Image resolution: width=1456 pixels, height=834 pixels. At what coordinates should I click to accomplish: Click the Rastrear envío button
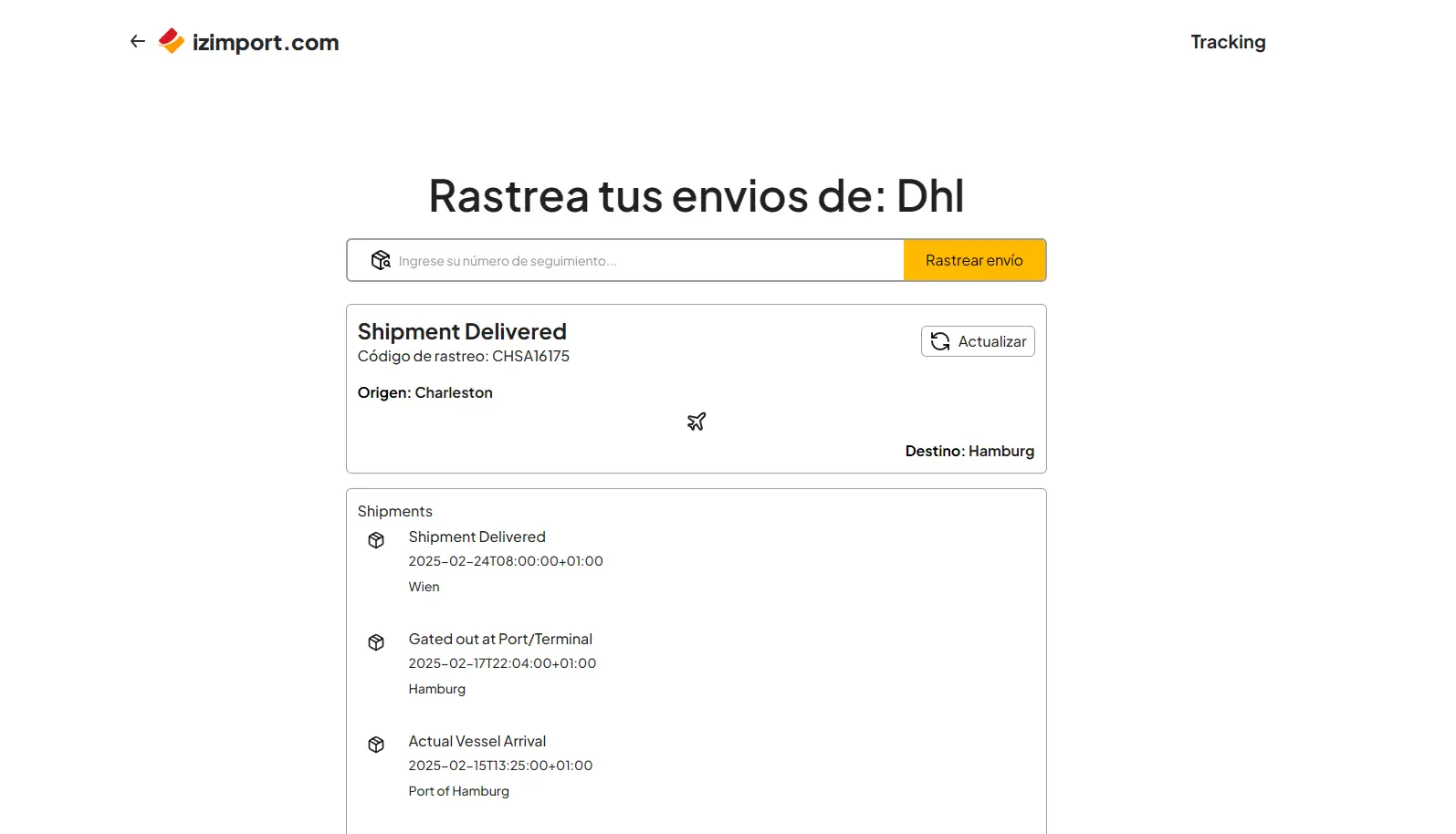pyautogui.click(x=974, y=260)
